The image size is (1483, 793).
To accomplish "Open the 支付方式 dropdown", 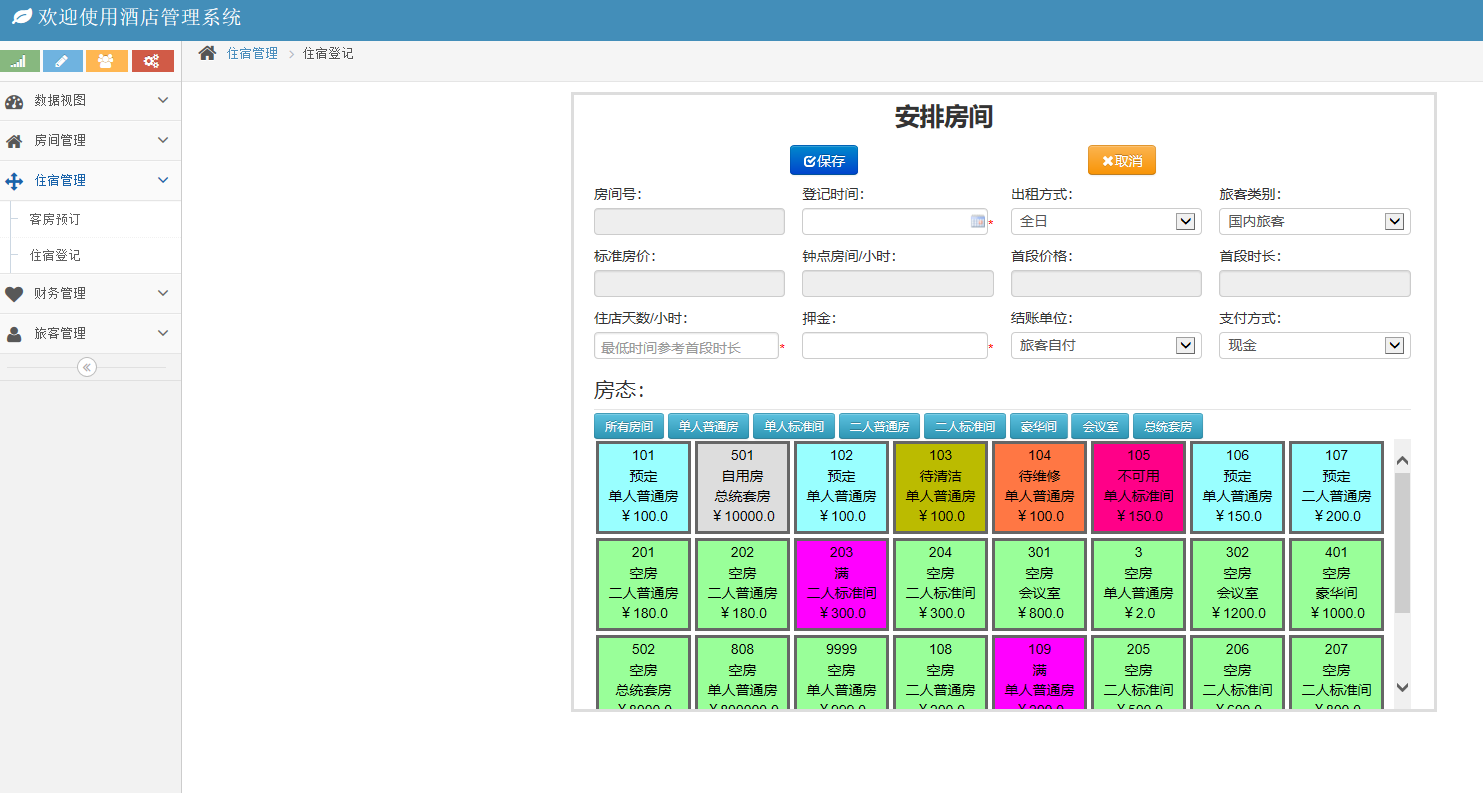I will pos(1314,346).
